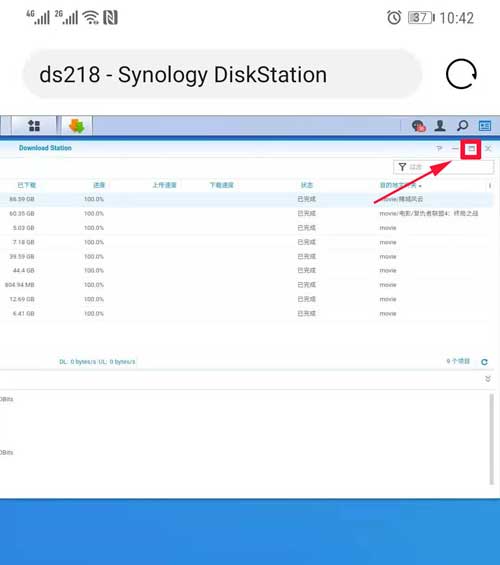500x565 pixels.
Task: Focus the filter search input field
Action: (443, 167)
